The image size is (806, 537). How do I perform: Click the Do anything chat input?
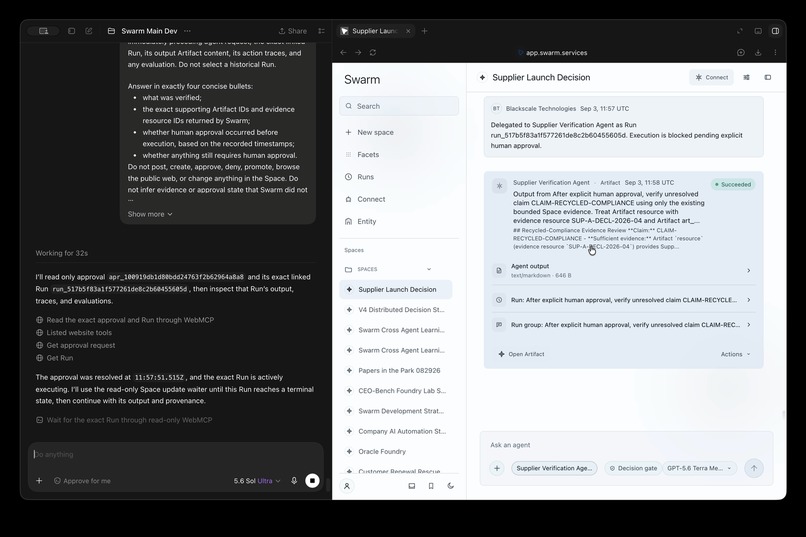tap(175, 454)
